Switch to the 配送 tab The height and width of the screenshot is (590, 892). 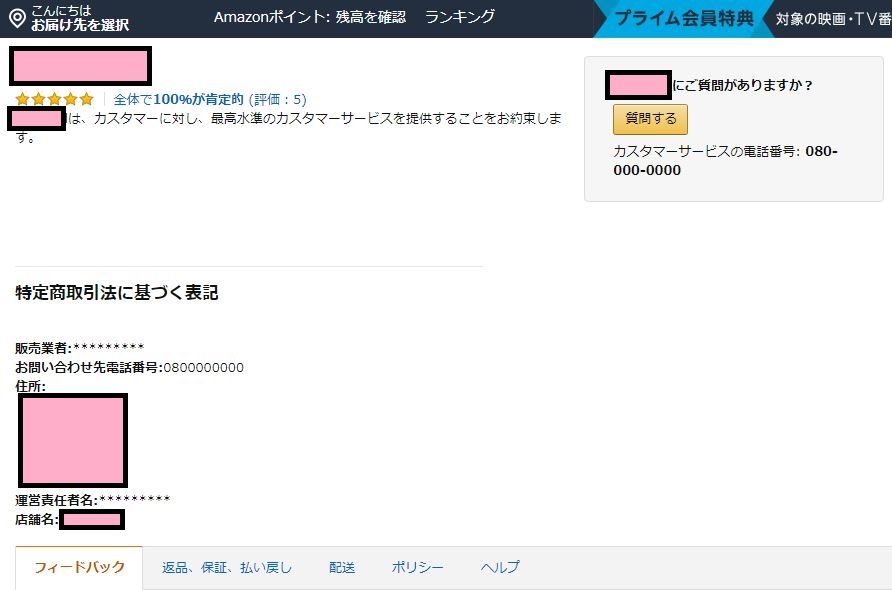tap(342, 567)
